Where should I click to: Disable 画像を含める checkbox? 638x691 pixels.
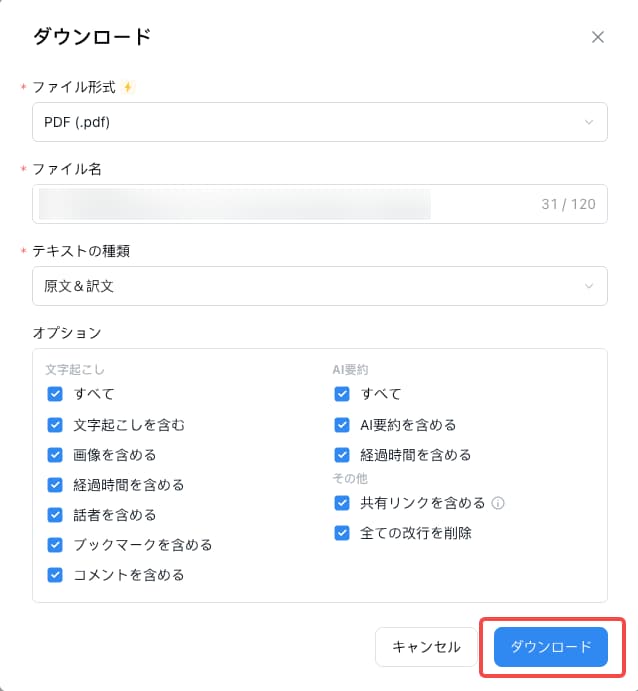[55, 454]
